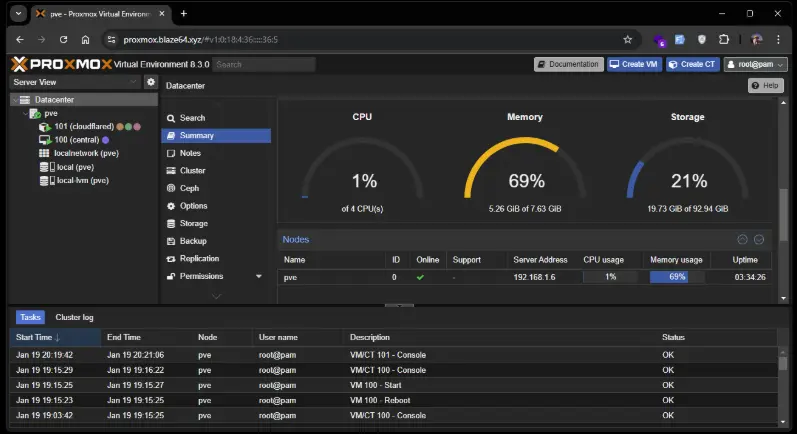
Task: Click the pve node row name
Action: coord(290,277)
